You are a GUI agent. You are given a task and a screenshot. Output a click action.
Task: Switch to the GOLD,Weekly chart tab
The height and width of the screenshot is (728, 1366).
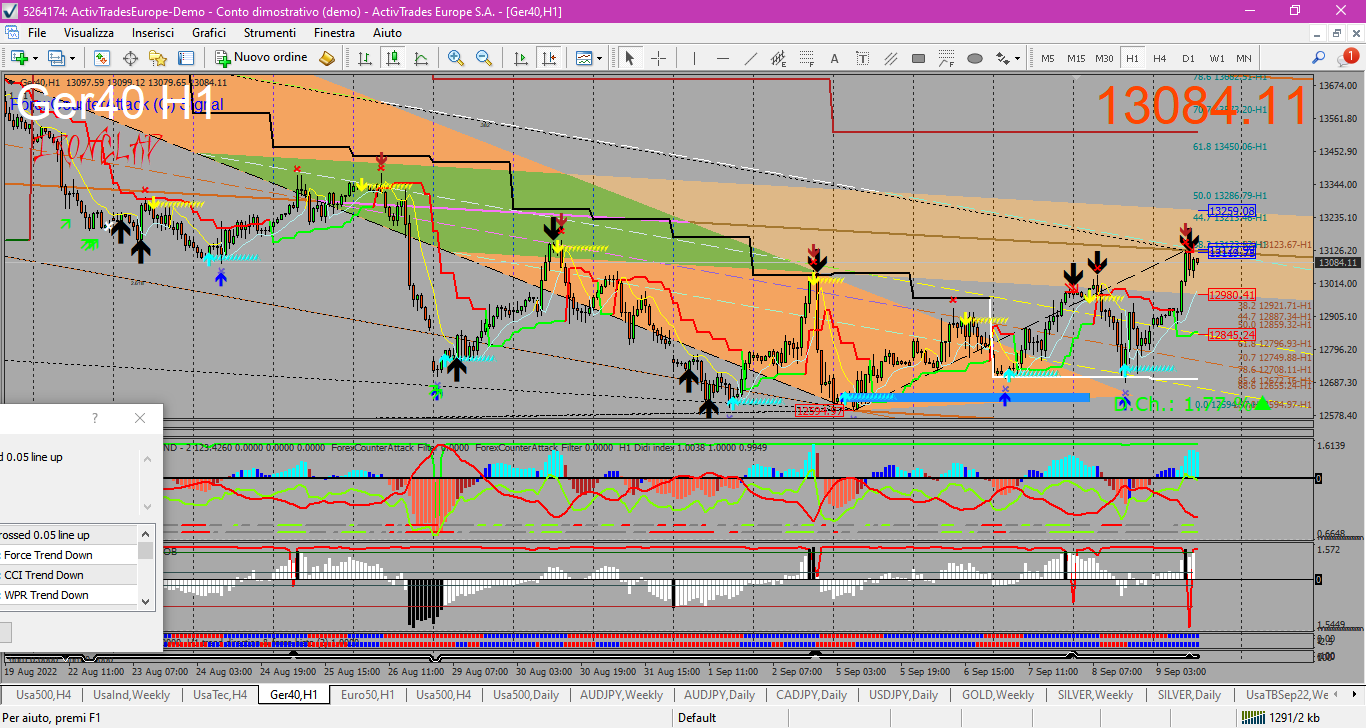(x=998, y=694)
